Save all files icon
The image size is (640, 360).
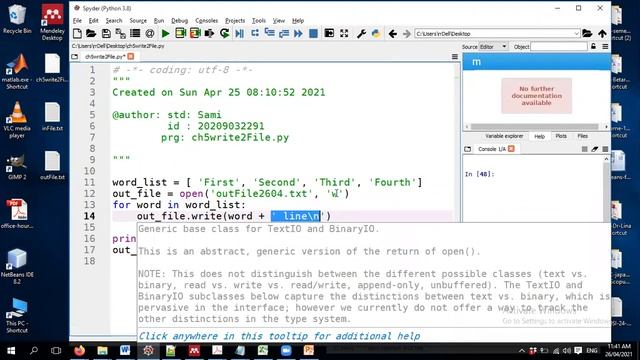pos(120,33)
